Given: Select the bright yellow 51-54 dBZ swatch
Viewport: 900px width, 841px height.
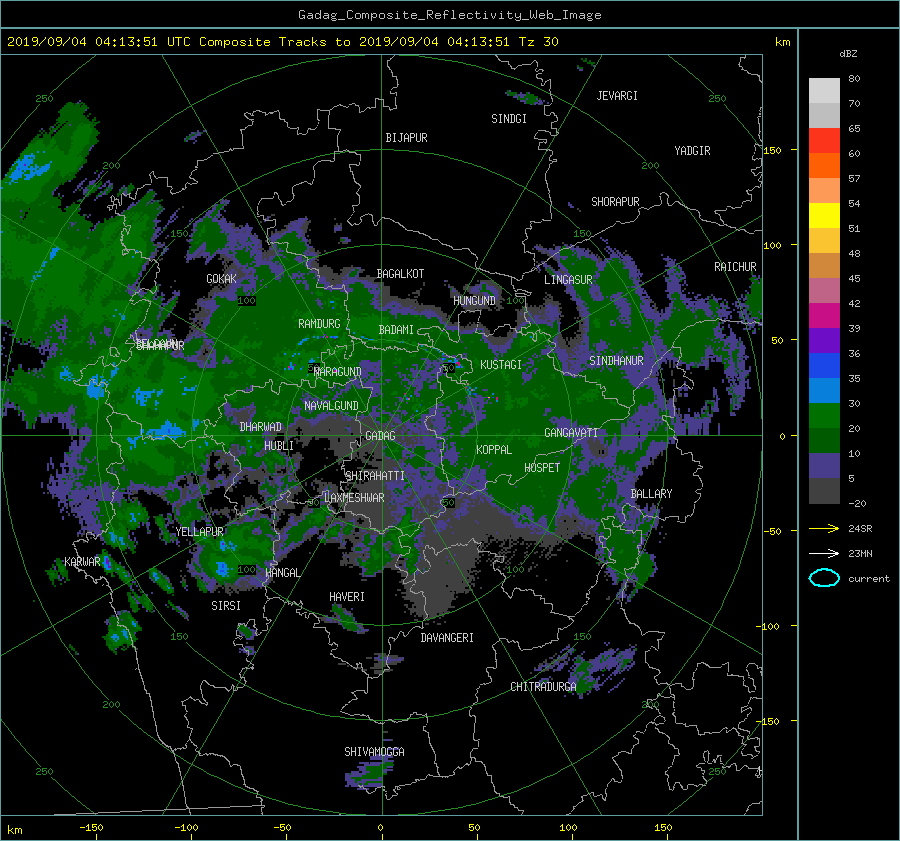Looking at the screenshot, I should [x=824, y=215].
